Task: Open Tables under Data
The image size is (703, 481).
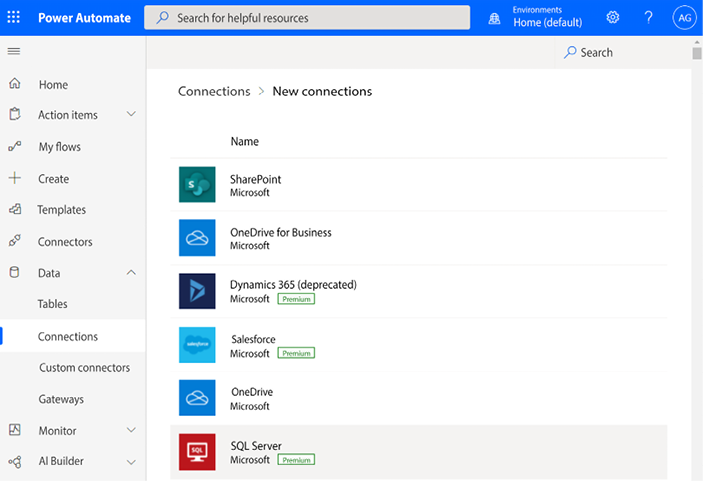Action: tap(52, 304)
